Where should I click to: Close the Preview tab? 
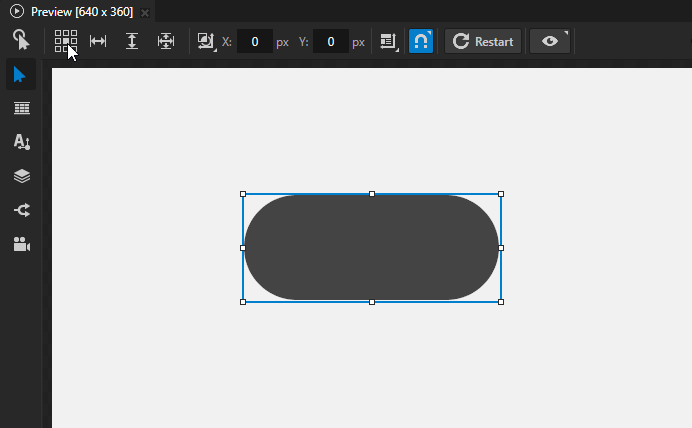[x=145, y=12]
